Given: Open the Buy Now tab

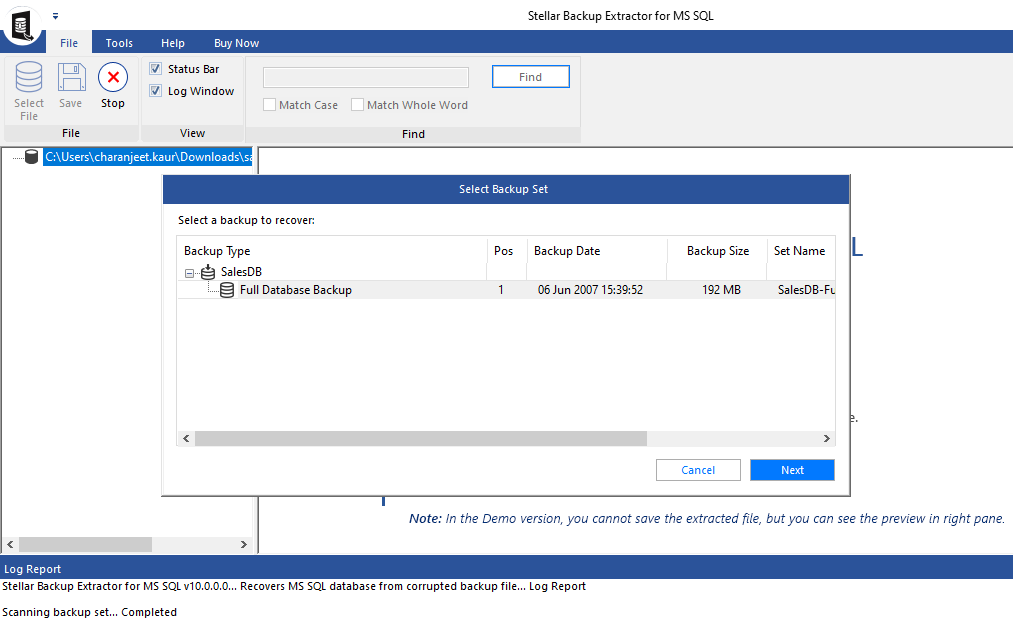Looking at the screenshot, I should (236, 43).
